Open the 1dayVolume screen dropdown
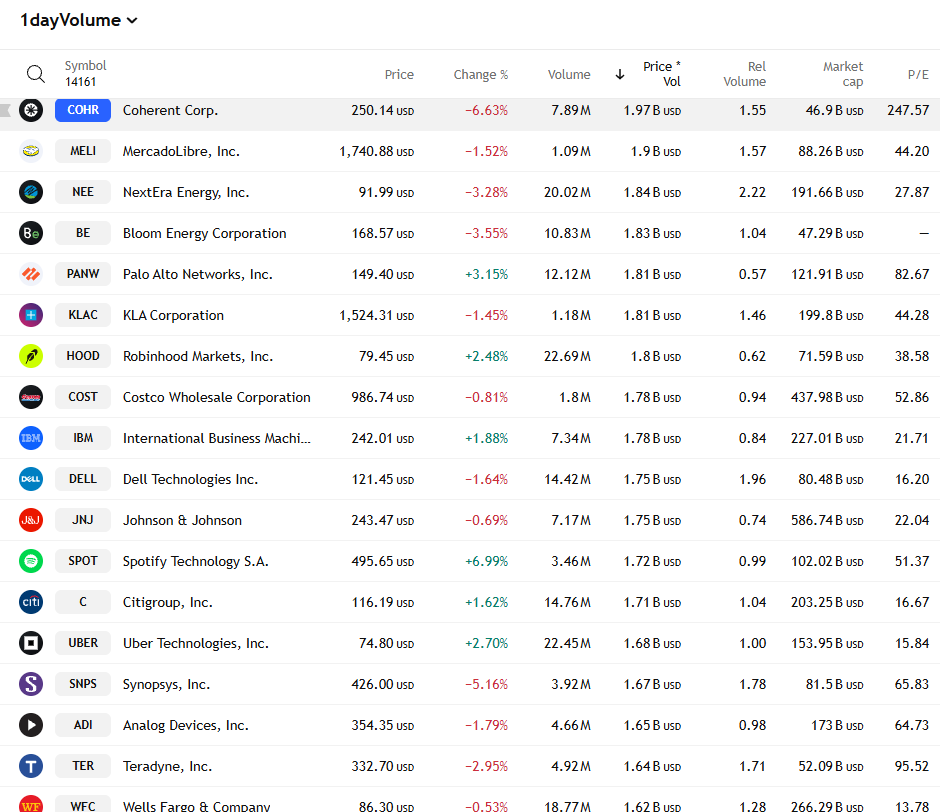940x812 pixels. tap(79, 20)
